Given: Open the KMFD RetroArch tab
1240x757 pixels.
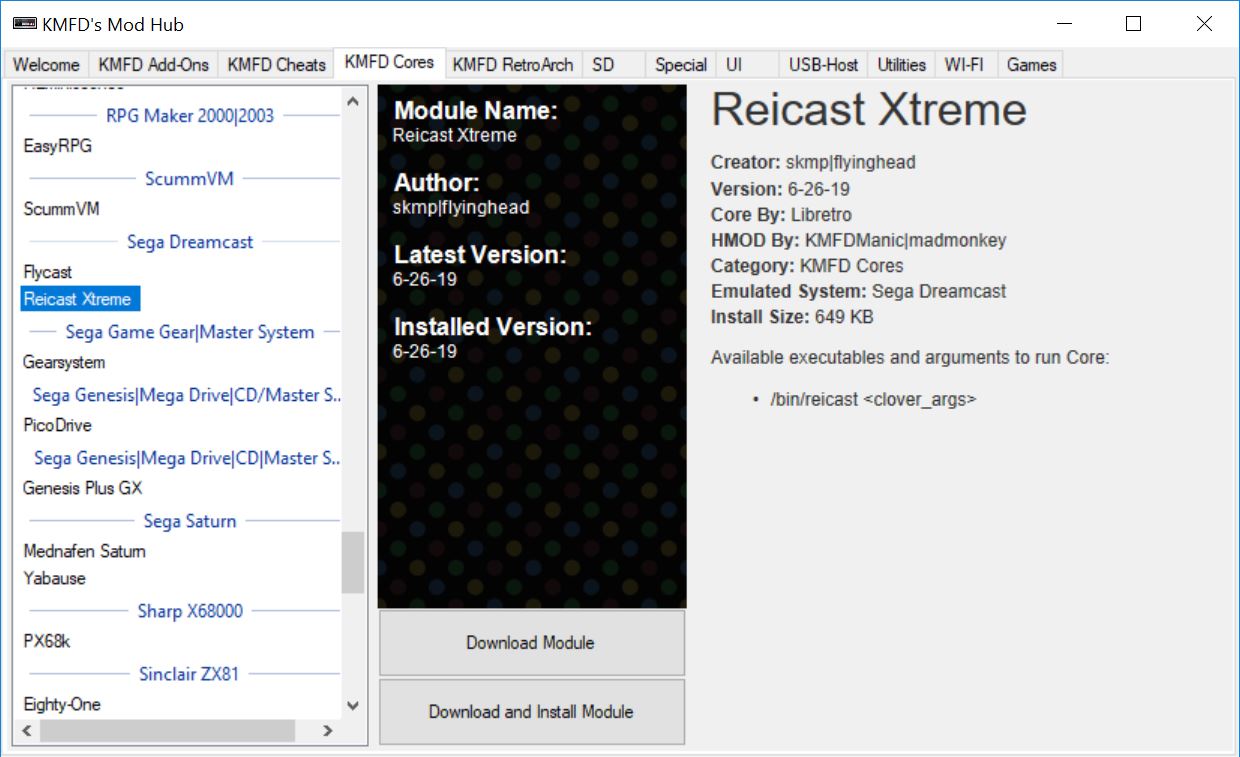Looking at the screenshot, I should 513,64.
